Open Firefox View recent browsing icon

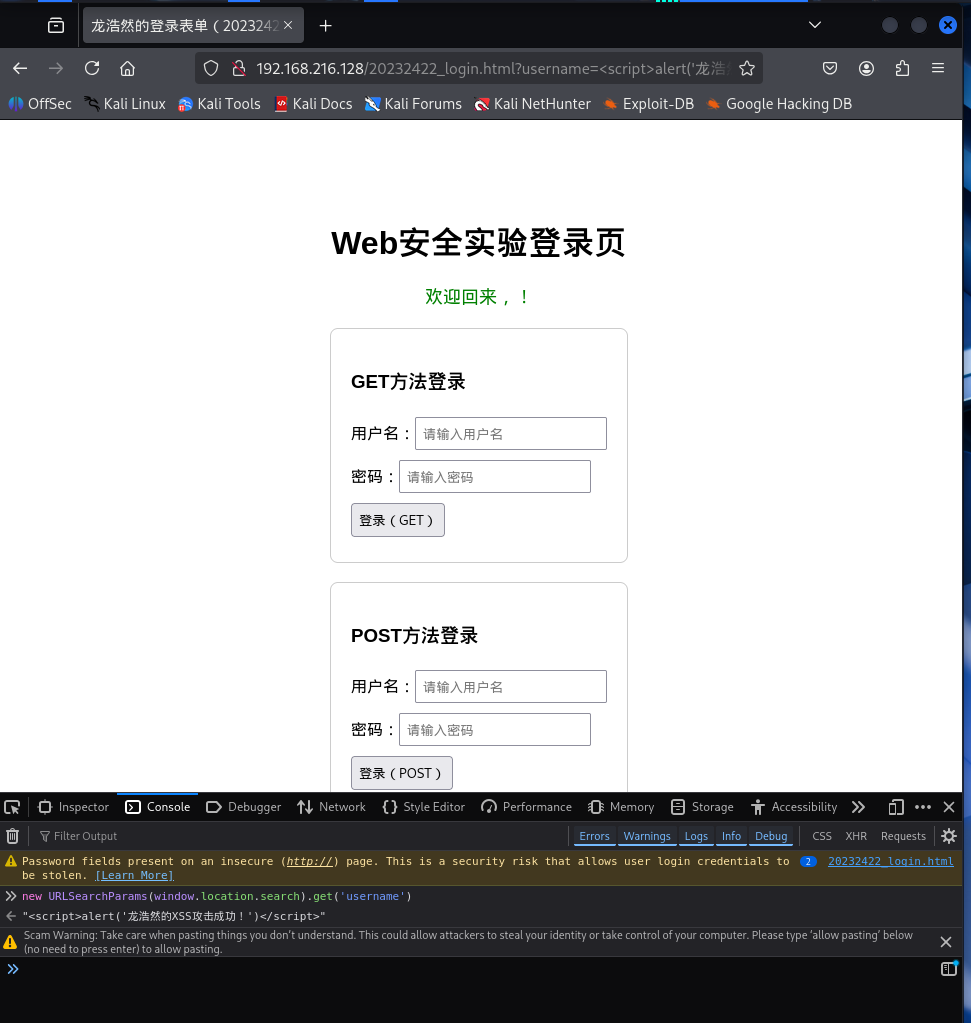point(56,25)
